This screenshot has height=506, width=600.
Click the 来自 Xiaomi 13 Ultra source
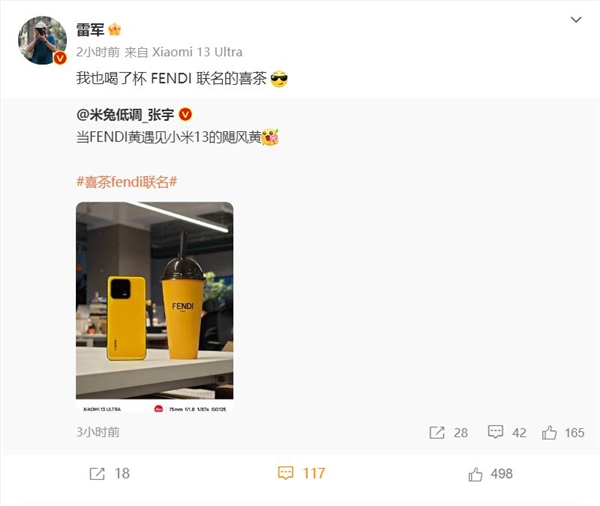pyautogui.click(x=183, y=52)
